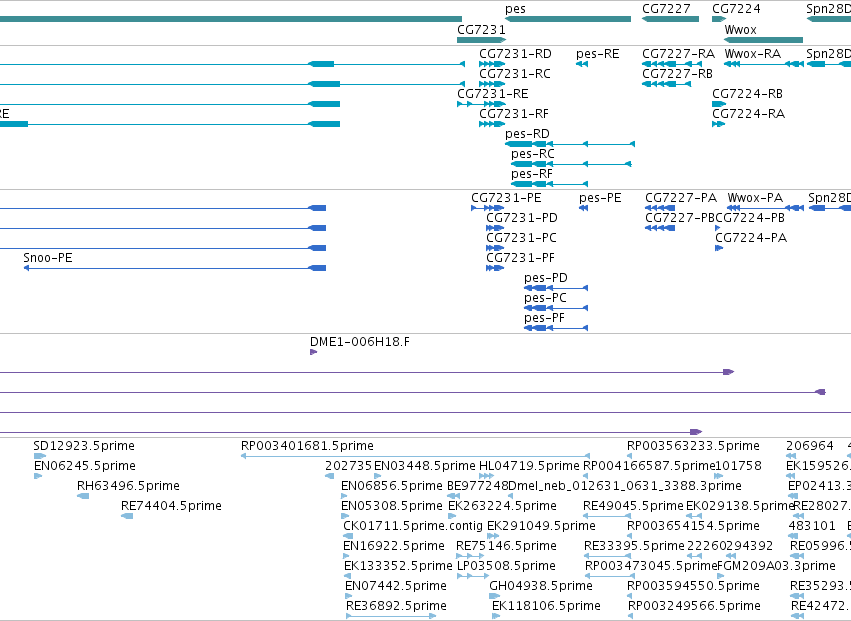Click the RP003401681.5prime EST label
851x621 pixels.
coord(307,447)
